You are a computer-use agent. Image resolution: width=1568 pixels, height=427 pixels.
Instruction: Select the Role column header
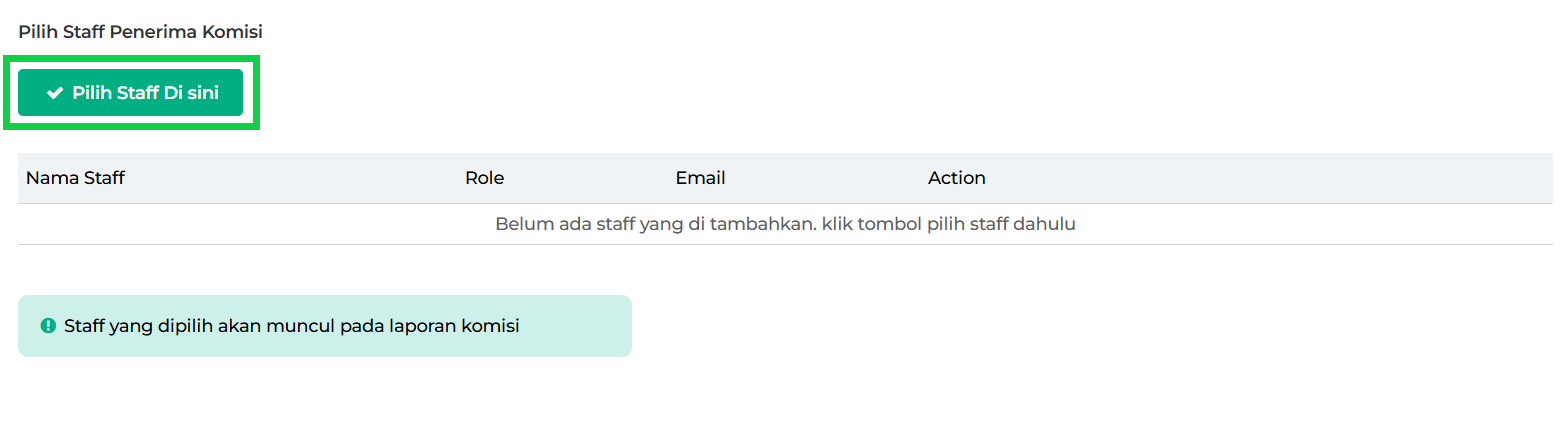[x=485, y=178]
